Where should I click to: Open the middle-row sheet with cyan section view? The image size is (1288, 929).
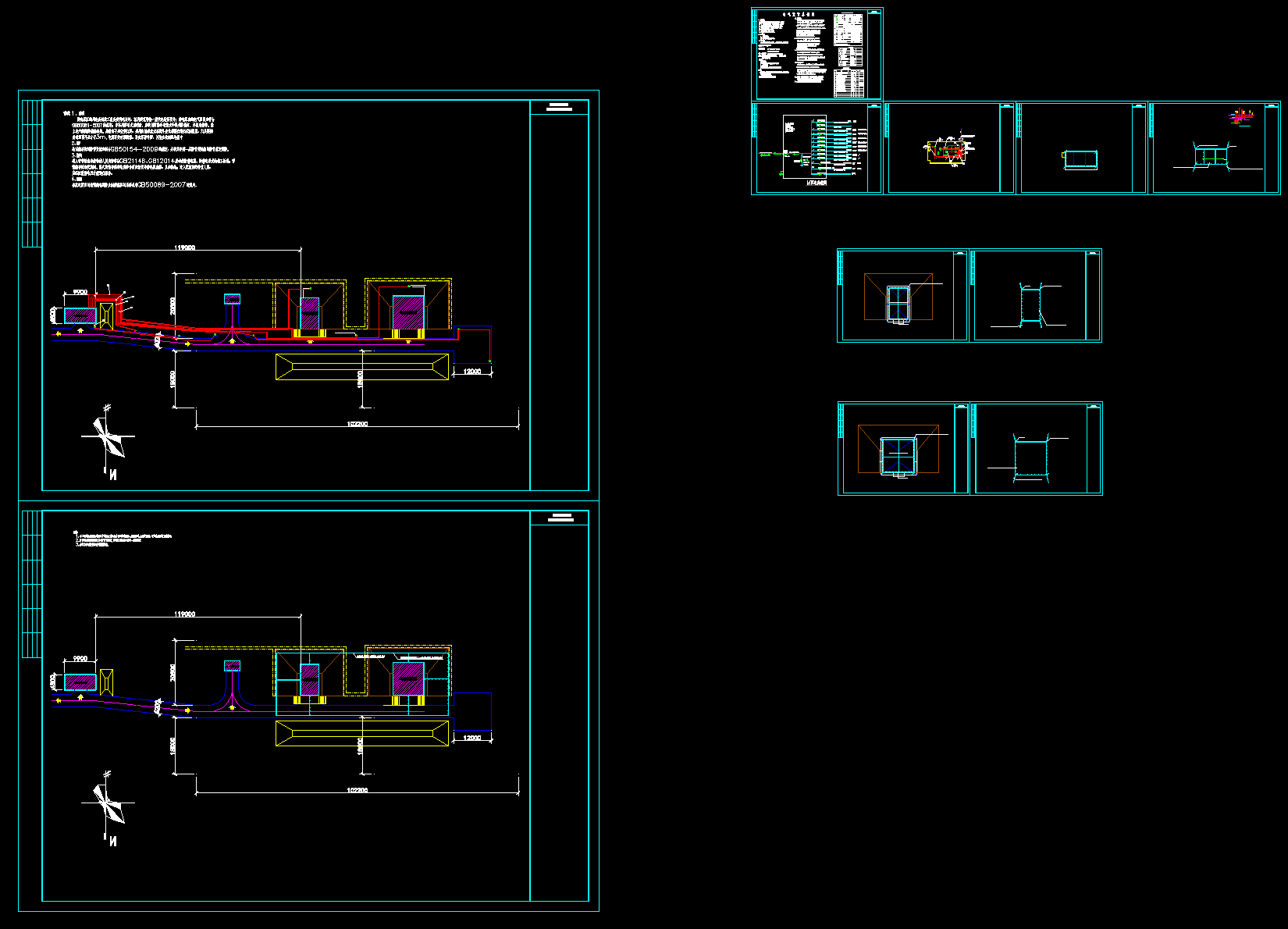tap(1036, 296)
